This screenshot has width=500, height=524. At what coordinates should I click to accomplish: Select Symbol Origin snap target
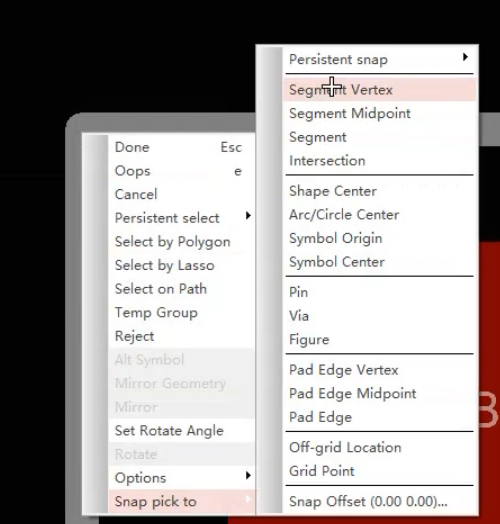point(379,238)
